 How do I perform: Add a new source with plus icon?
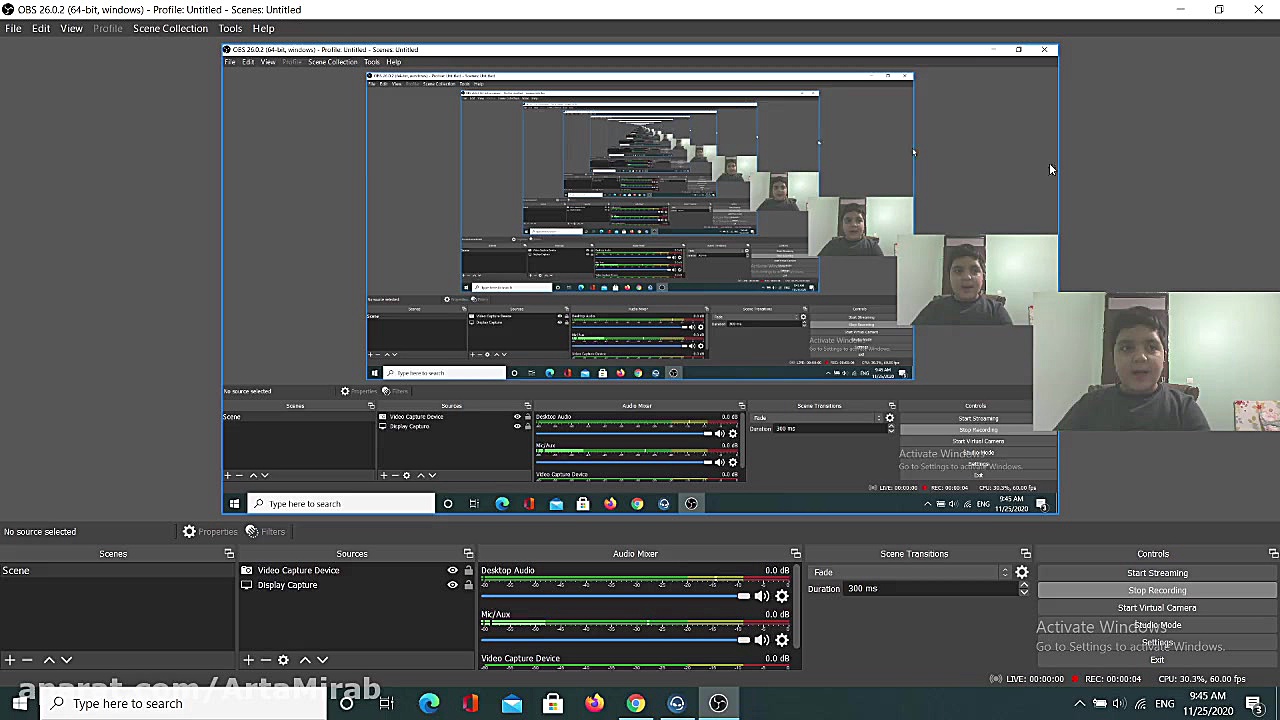[248, 660]
